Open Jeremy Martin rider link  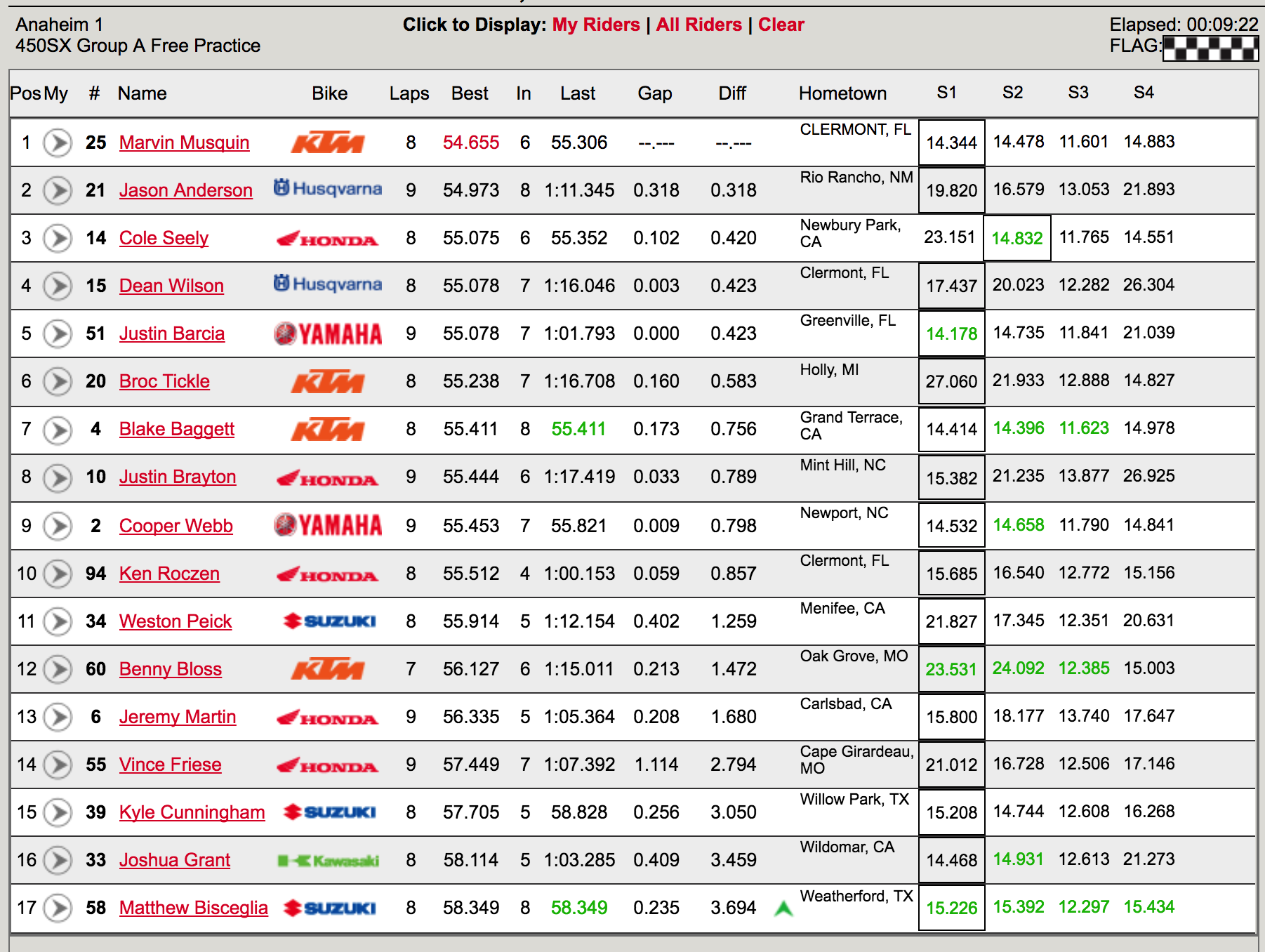pos(178,717)
